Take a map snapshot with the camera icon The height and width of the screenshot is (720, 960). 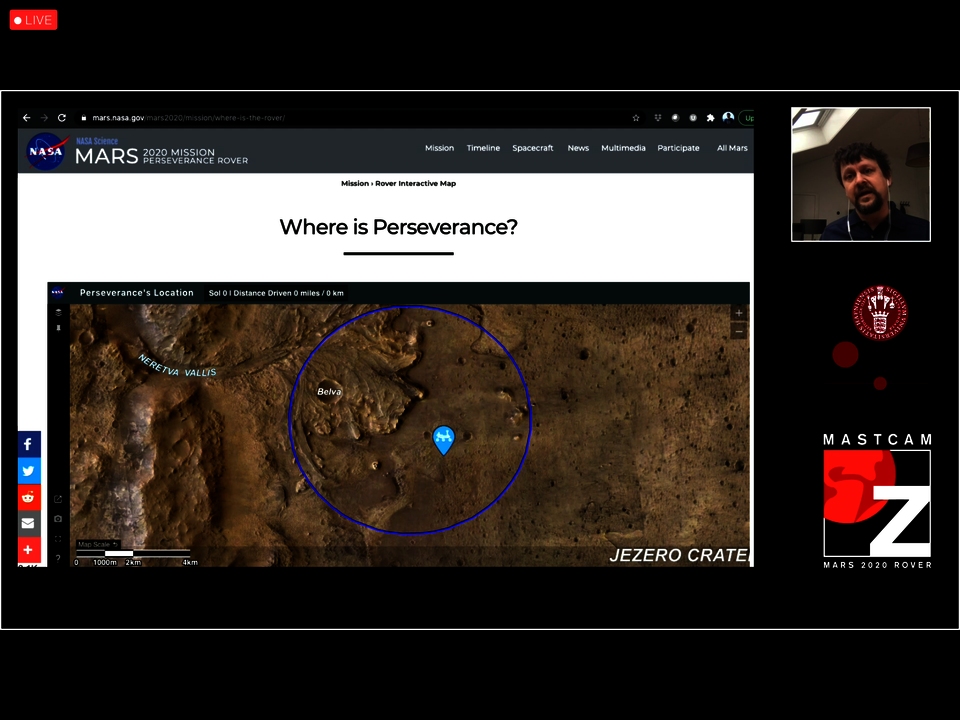click(58, 519)
